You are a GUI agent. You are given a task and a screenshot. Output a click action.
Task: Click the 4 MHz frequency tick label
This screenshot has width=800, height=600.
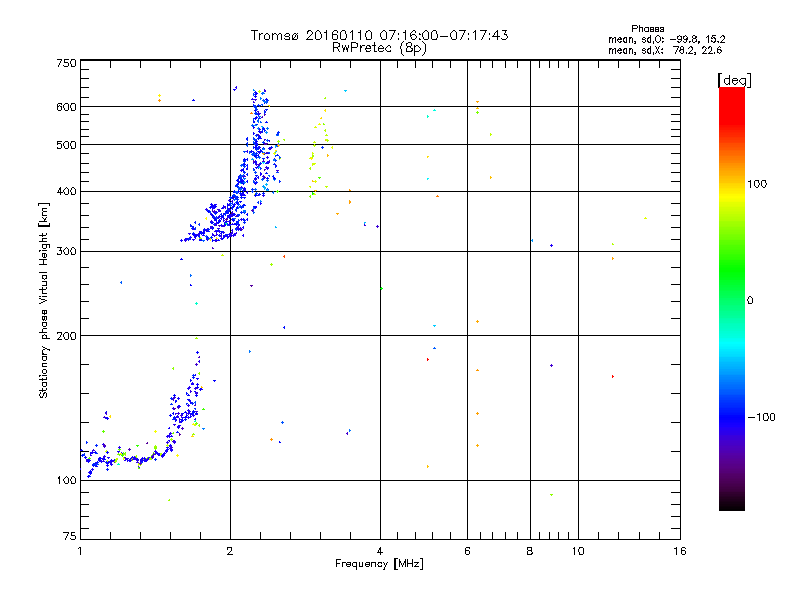pyautogui.click(x=380, y=551)
